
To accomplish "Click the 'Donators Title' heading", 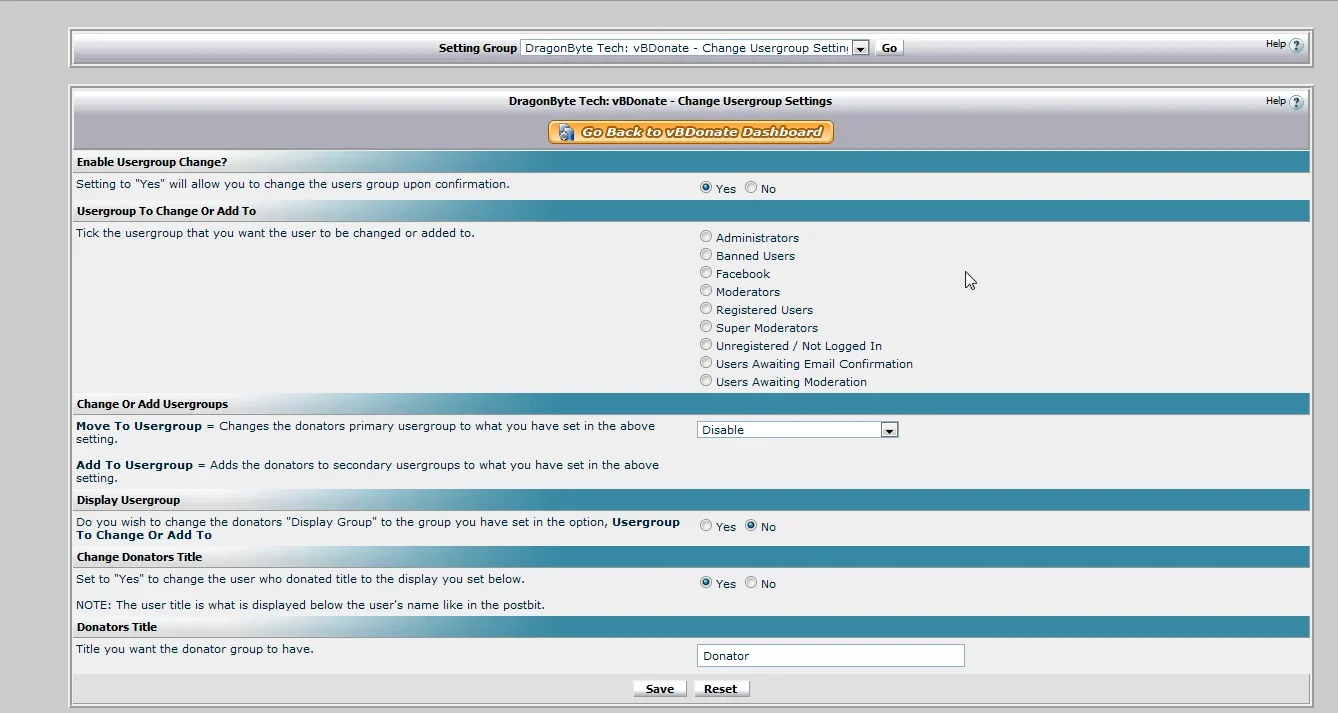I will click(117, 627).
